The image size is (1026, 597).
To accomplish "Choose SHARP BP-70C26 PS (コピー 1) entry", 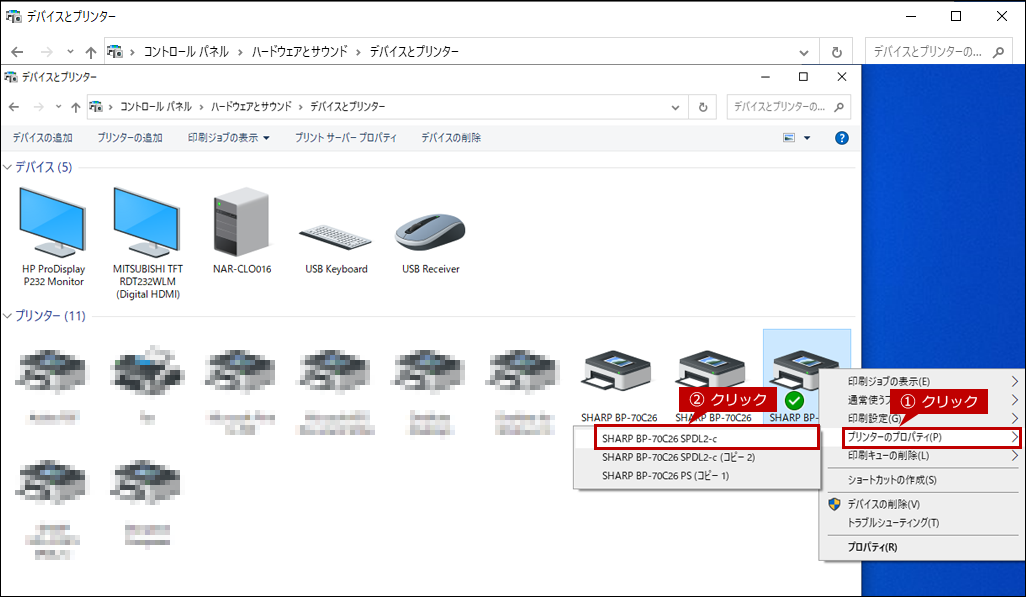I will tap(665, 476).
